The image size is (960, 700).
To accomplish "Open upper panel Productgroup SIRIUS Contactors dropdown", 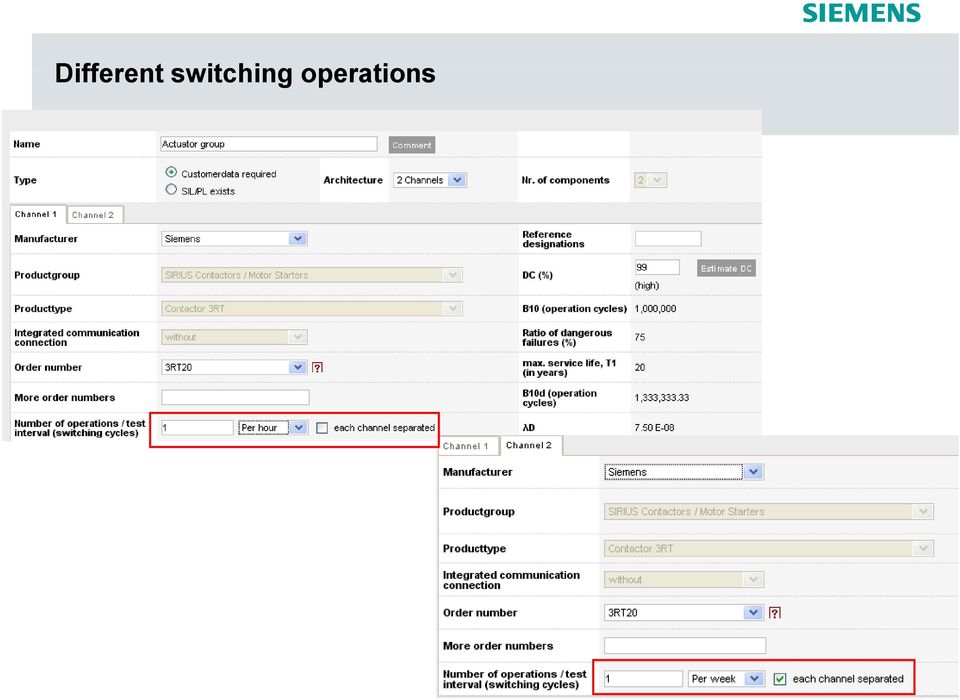I will point(312,275).
